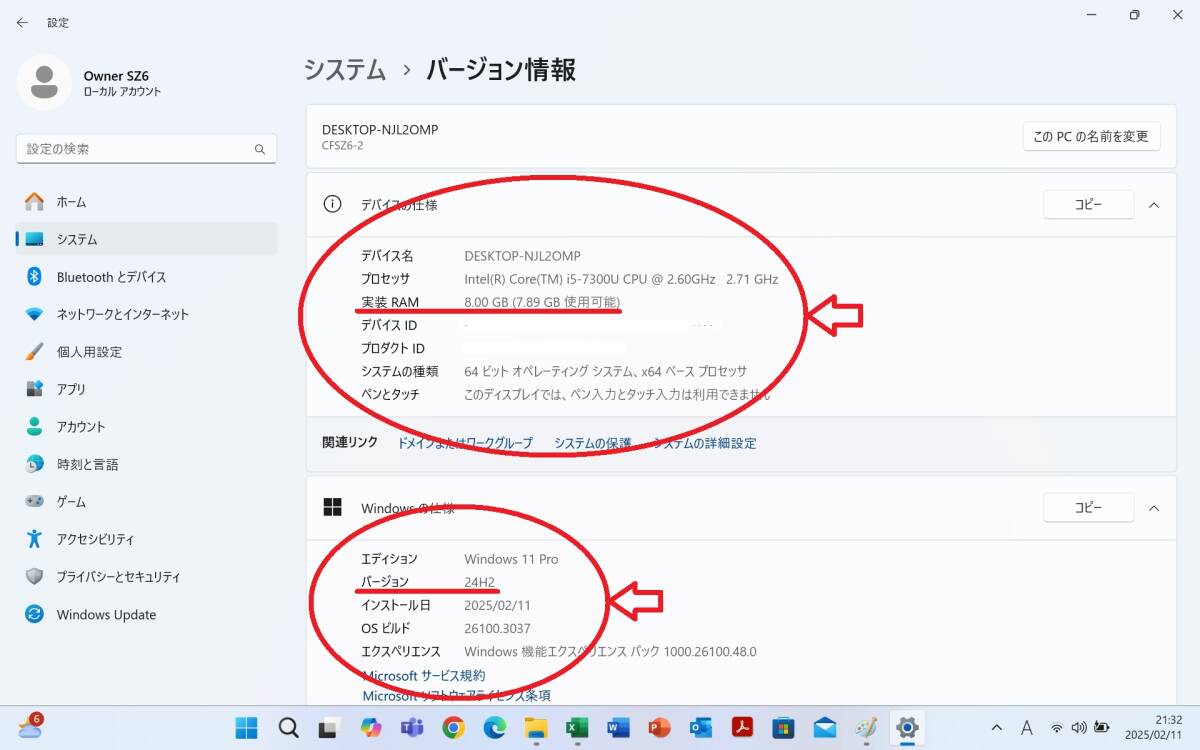Click the device specifications info icon
Viewport: 1200px width, 750px height.
332,204
